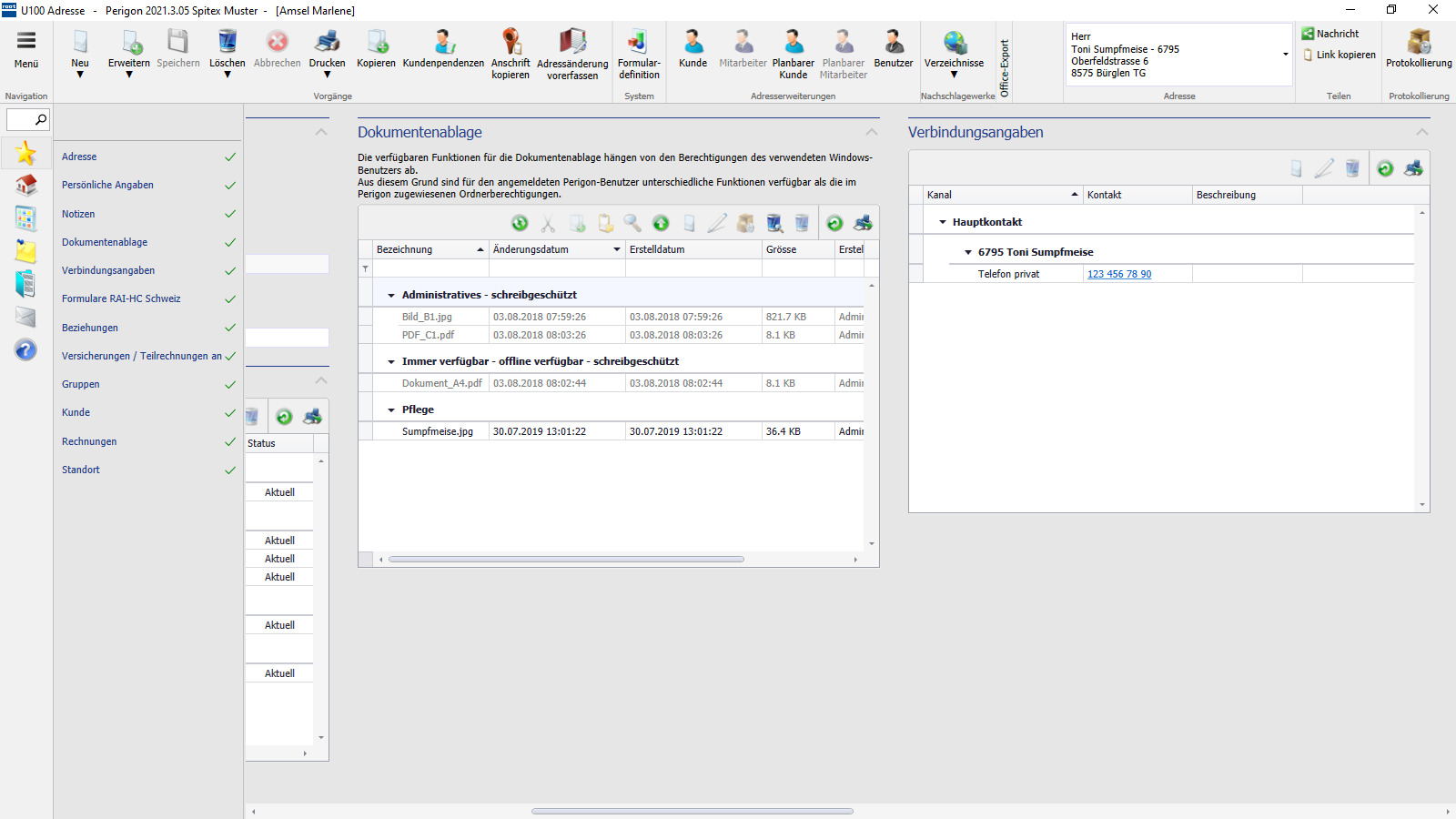Collapse the Hauptkontakt tree group
The height and width of the screenshot is (819, 1456).
click(943, 222)
